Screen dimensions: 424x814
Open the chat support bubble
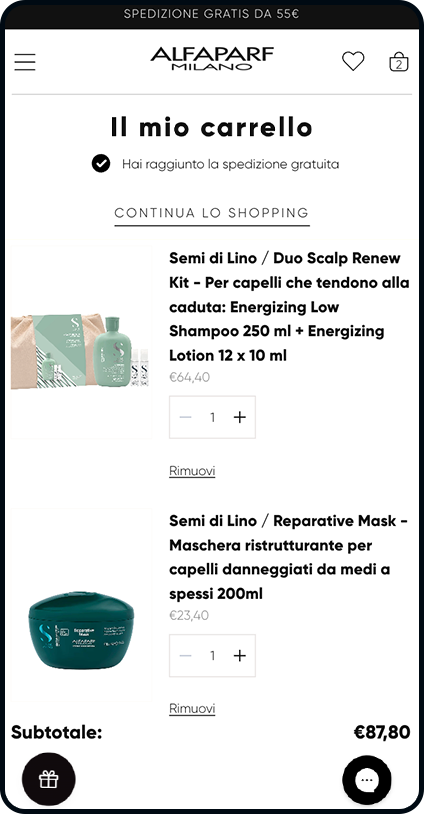(367, 780)
